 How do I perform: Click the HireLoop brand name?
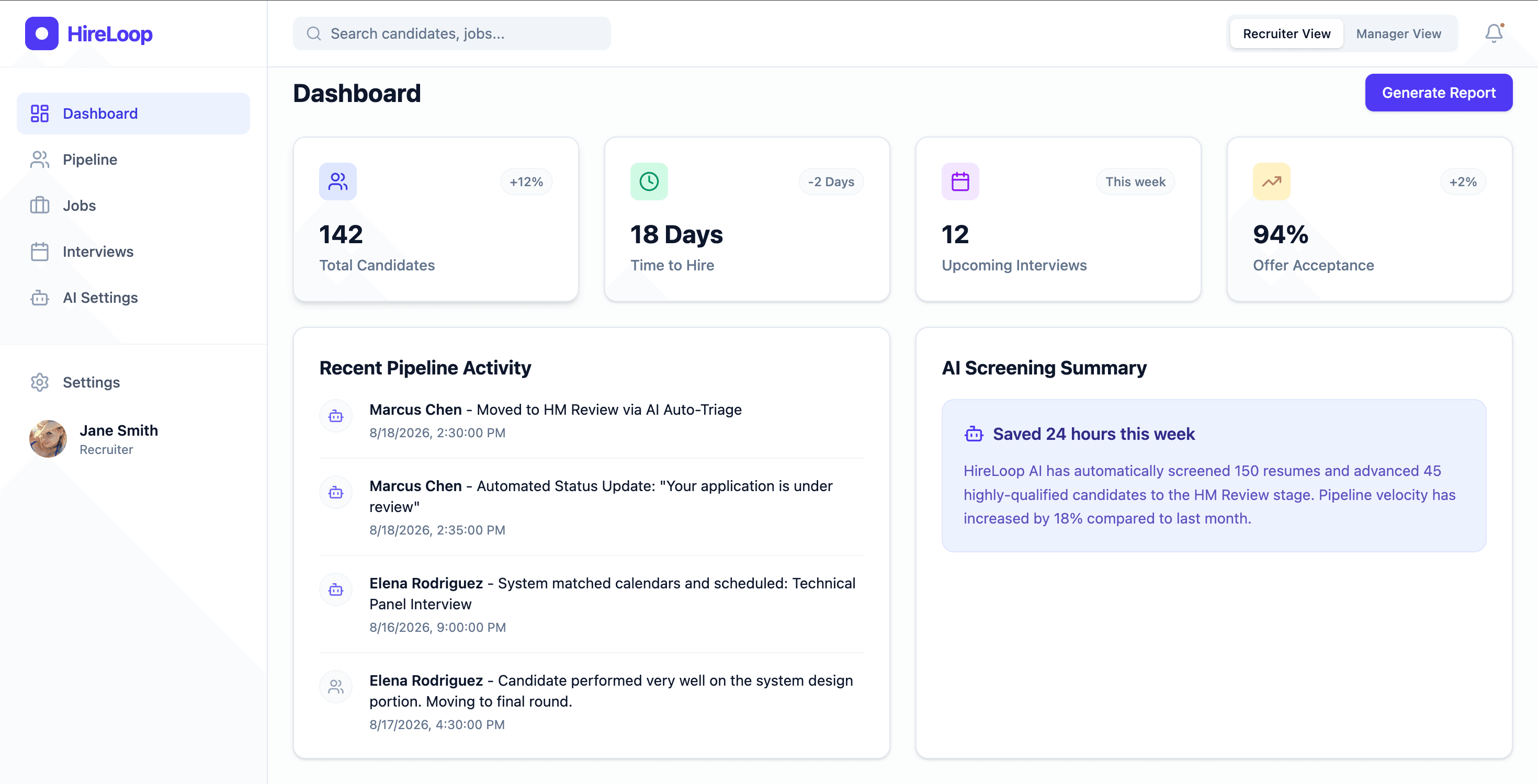click(x=110, y=34)
